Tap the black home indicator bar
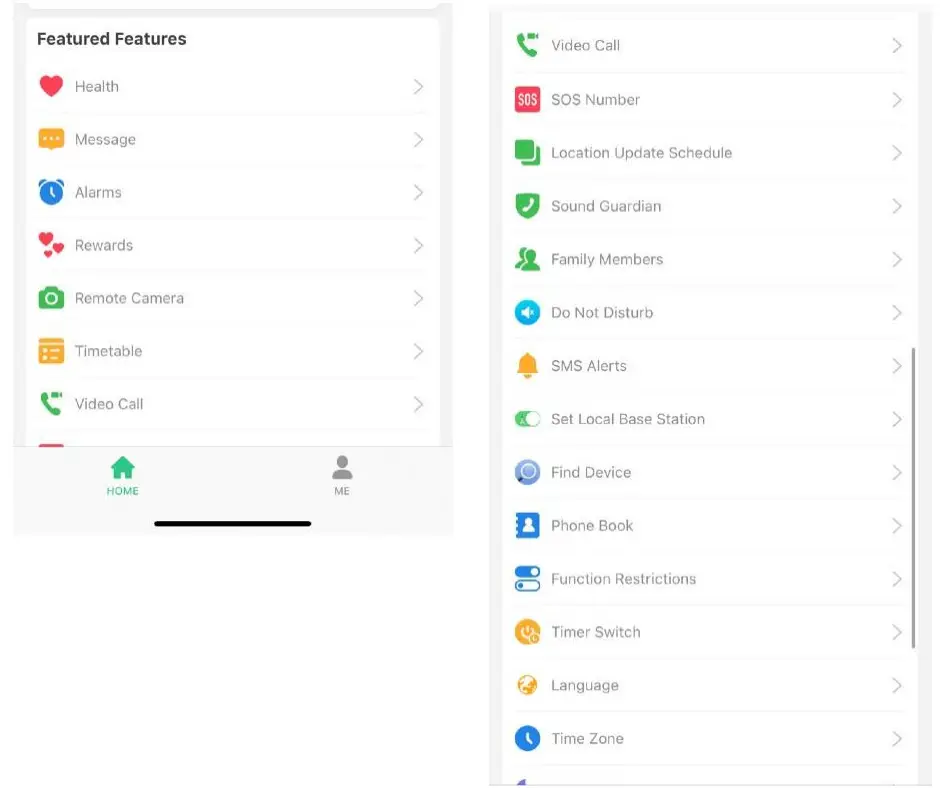Viewport: 946px width, 788px height. pyautogui.click(x=233, y=523)
